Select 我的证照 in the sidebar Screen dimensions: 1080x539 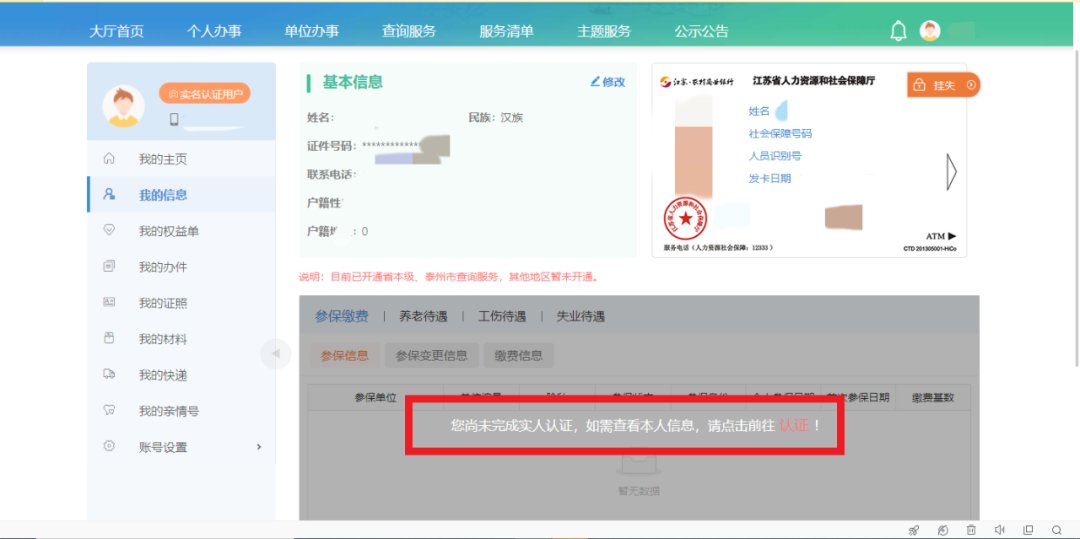pos(162,303)
